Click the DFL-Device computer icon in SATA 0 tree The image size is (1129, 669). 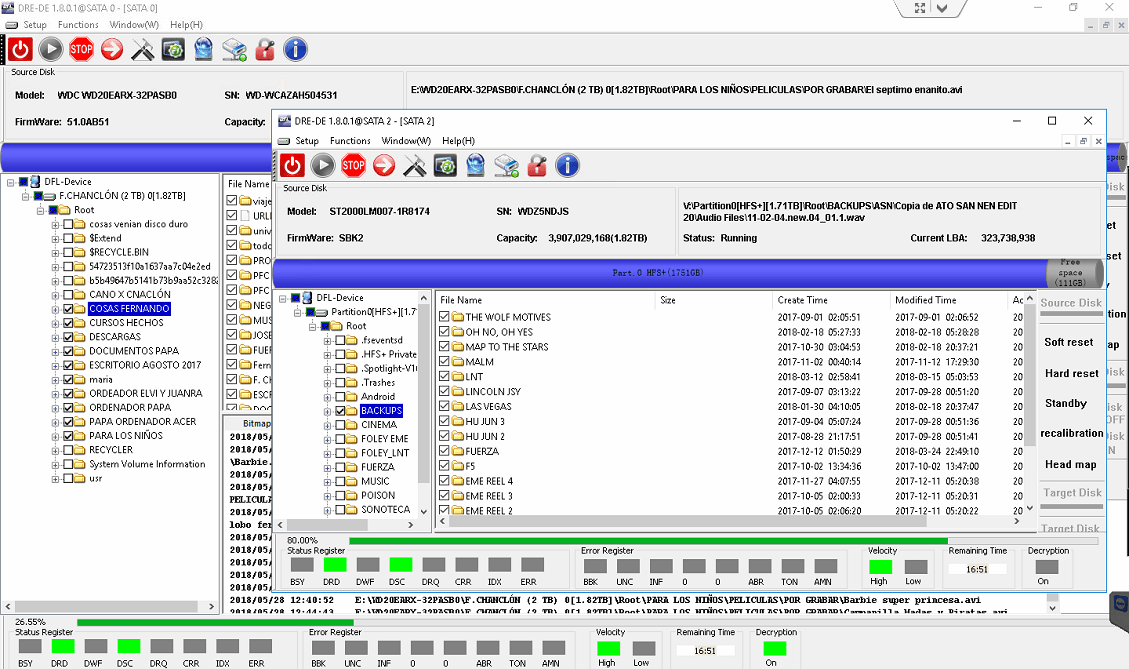pos(35,181)
